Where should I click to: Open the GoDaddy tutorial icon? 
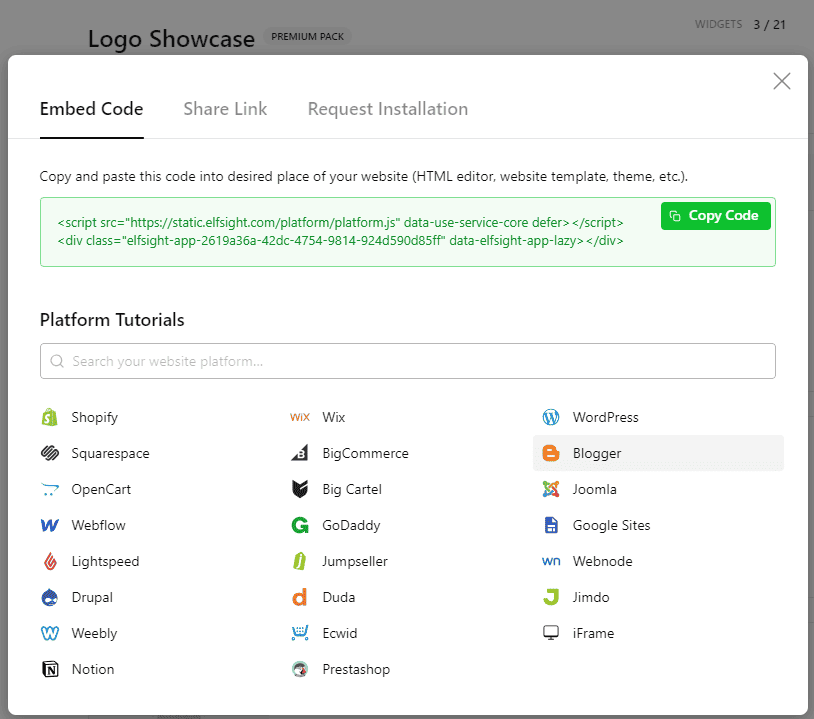tap(299, 525)
